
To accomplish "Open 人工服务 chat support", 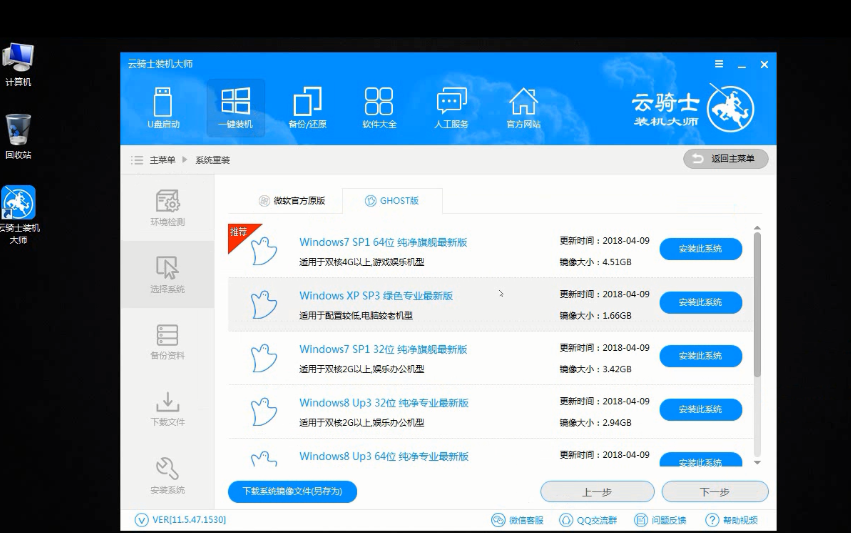I will click(x=451, y=108).
